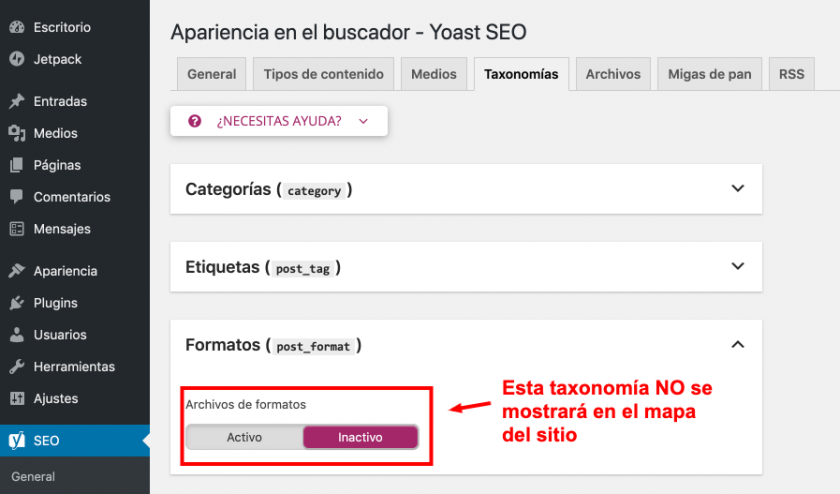Viewport: 840px width, 494px height.
Task: Open the RSS tab
Action: coord(791,74)
